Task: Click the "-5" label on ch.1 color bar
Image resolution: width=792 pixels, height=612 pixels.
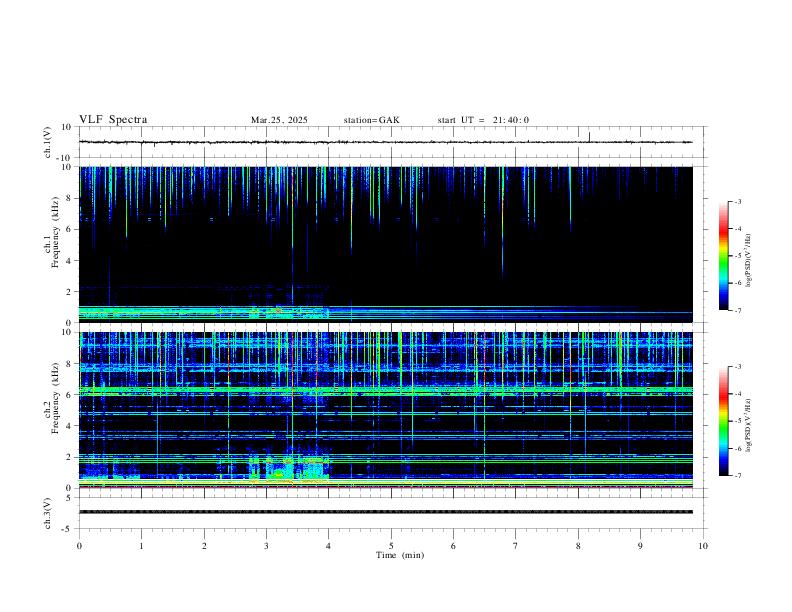Action: pos(737,256)
